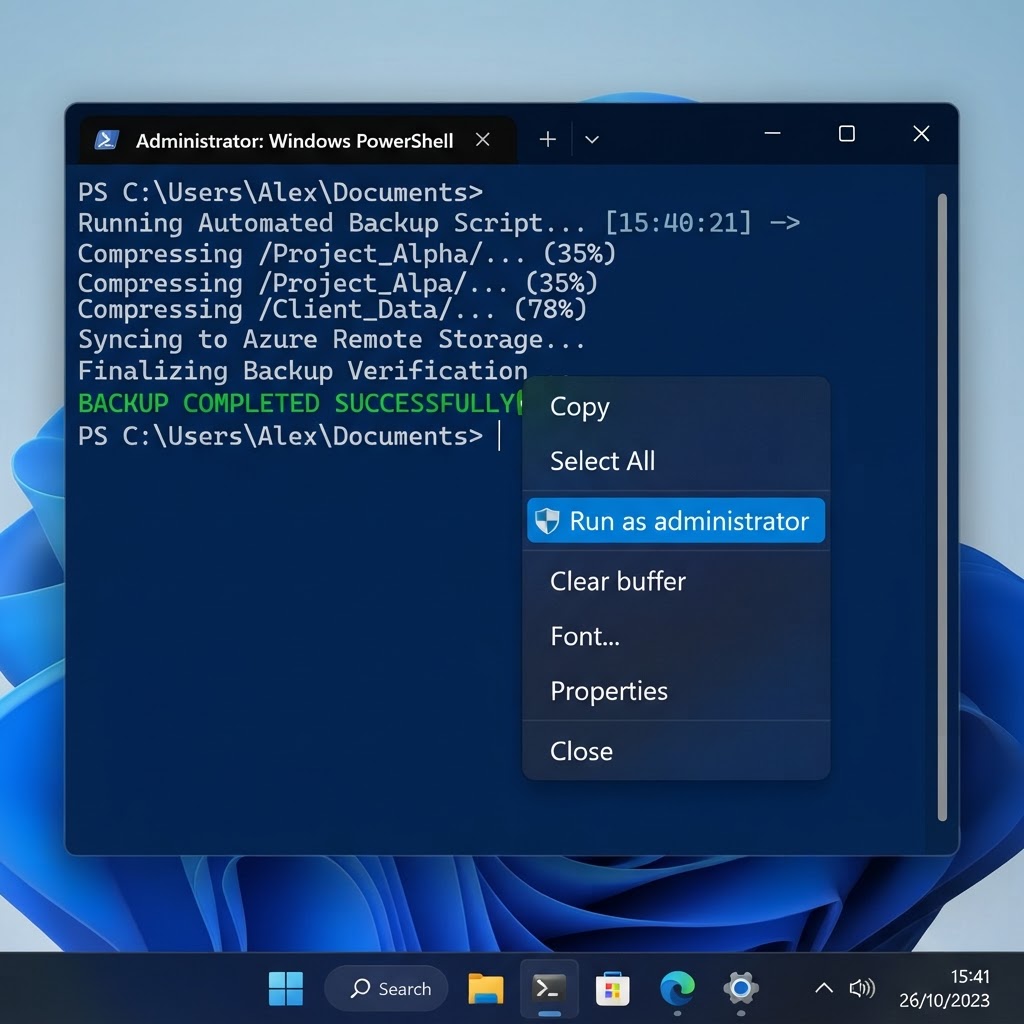
Task: Click the Terminal icon on the taskbar
Action: click(549, 989)
